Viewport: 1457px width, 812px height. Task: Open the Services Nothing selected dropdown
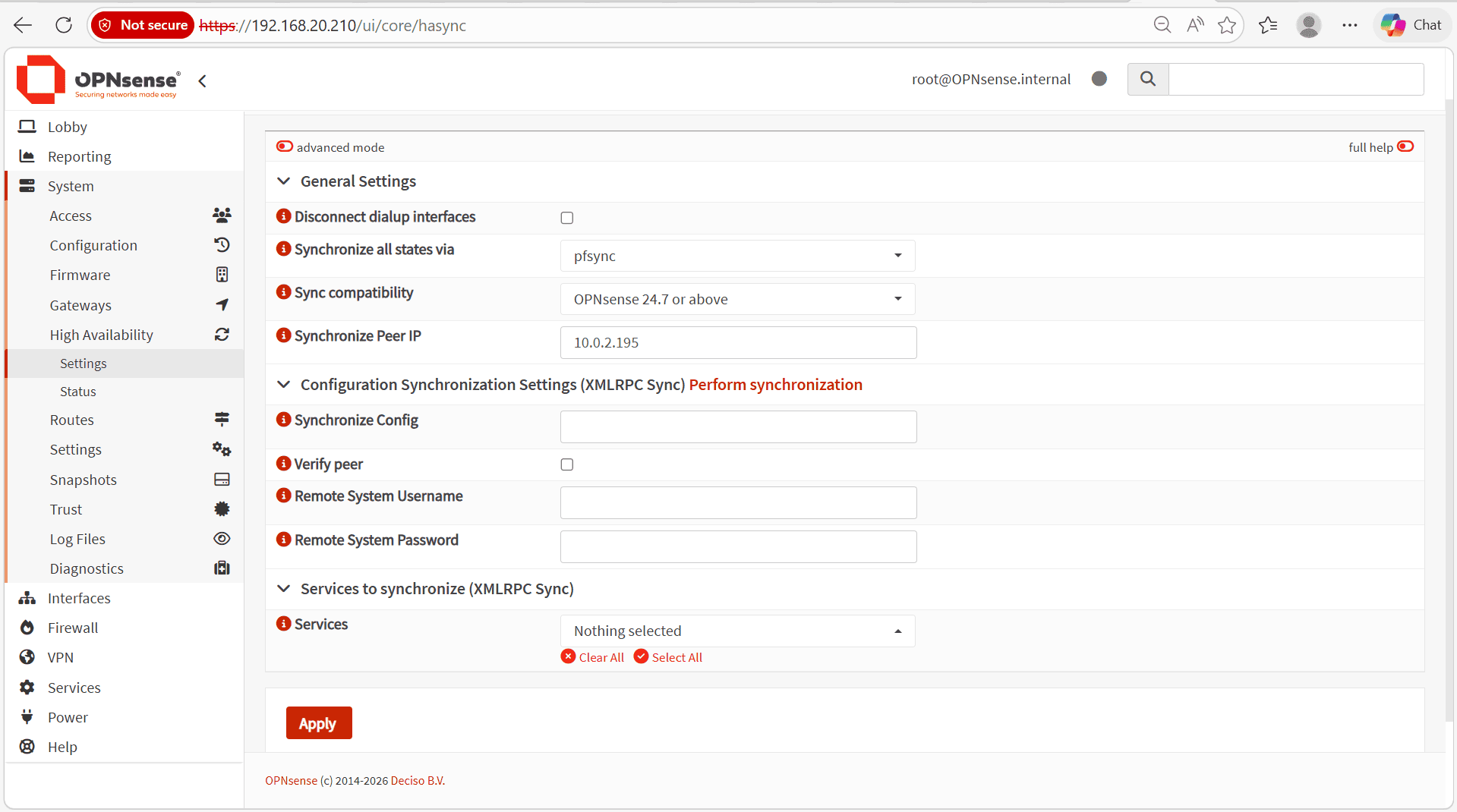click(x=738, y=631)
